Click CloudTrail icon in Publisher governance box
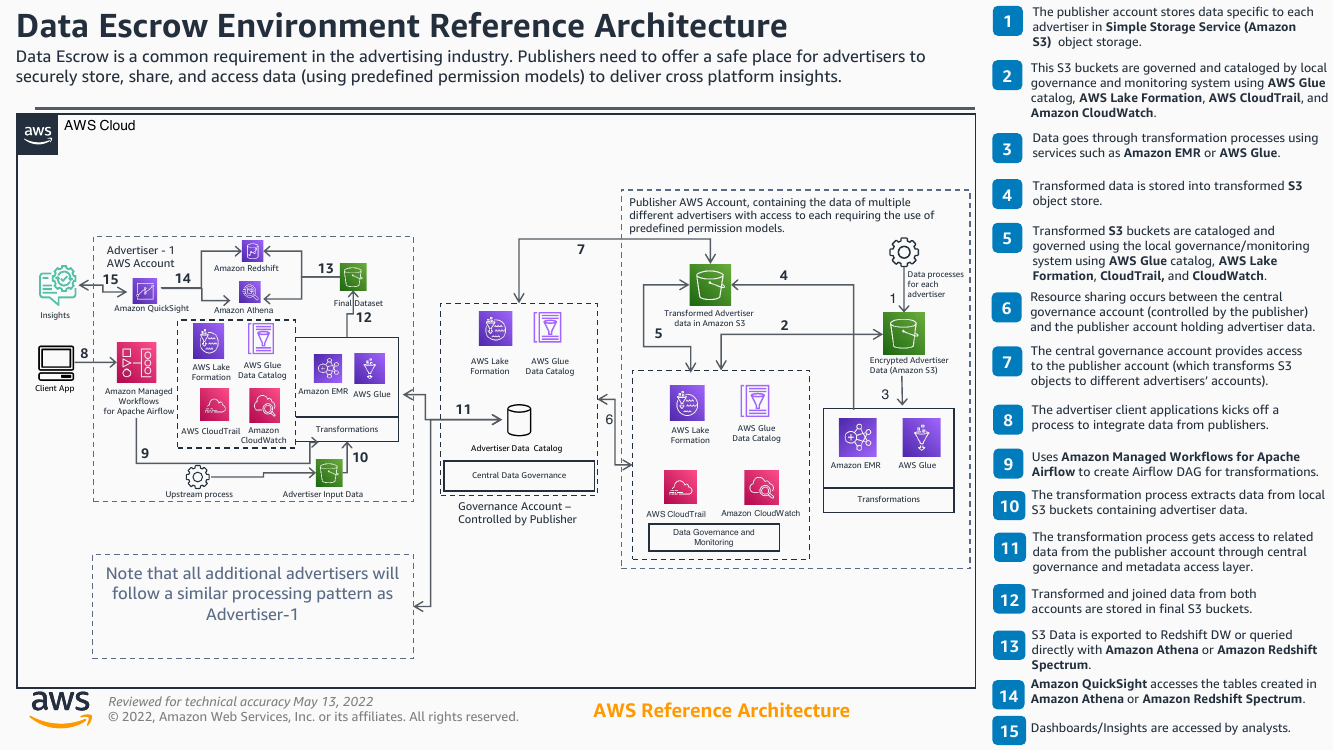This screenshot has width=1334, height=750. pyautogui.click(x=682, y=487)
